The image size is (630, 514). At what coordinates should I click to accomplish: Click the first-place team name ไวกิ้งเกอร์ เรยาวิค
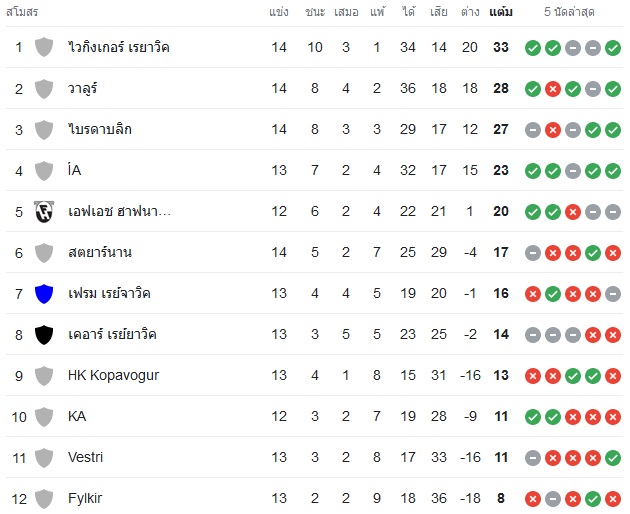tap(119, 47)
